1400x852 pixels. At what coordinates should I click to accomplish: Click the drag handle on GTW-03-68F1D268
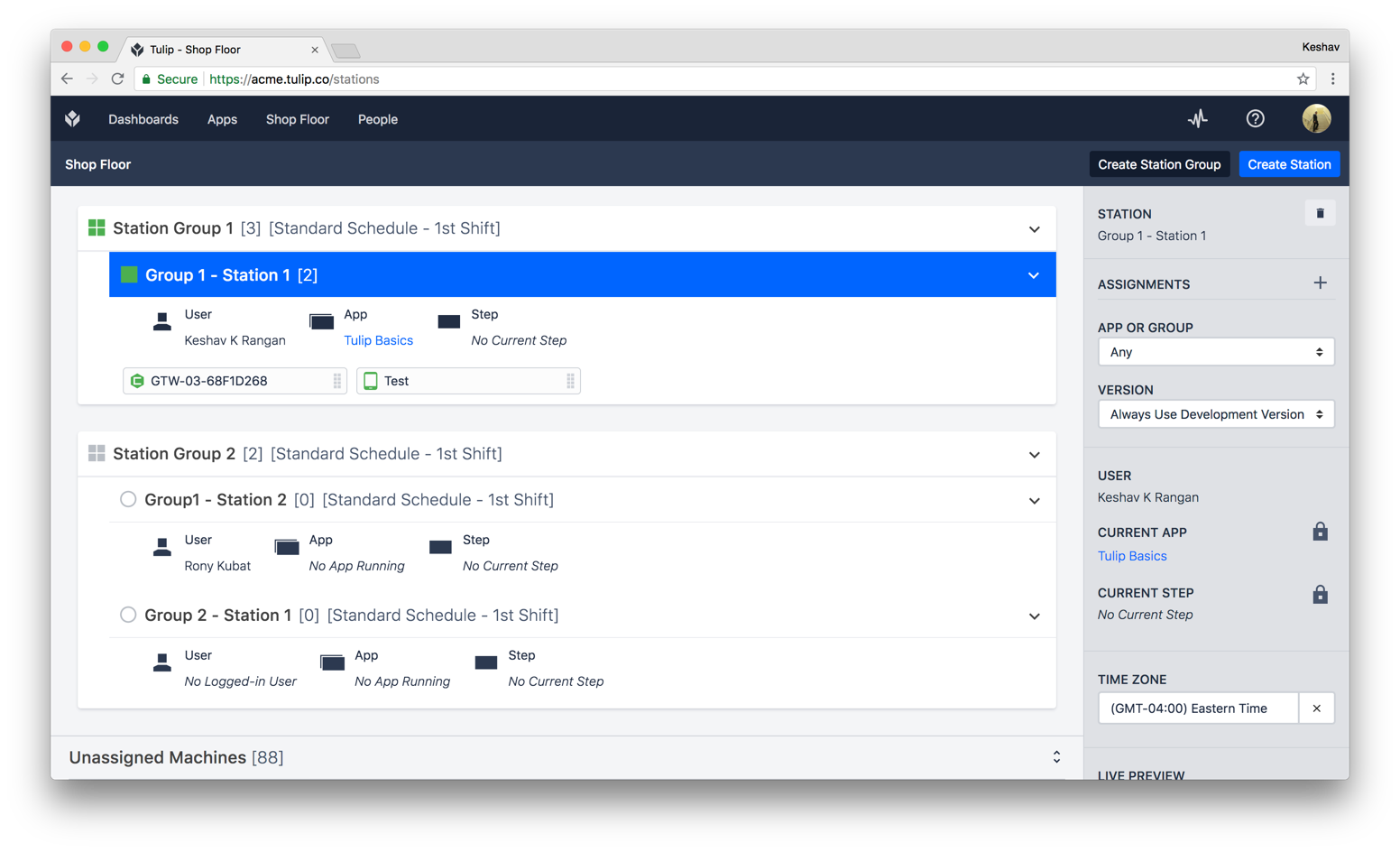336,381
